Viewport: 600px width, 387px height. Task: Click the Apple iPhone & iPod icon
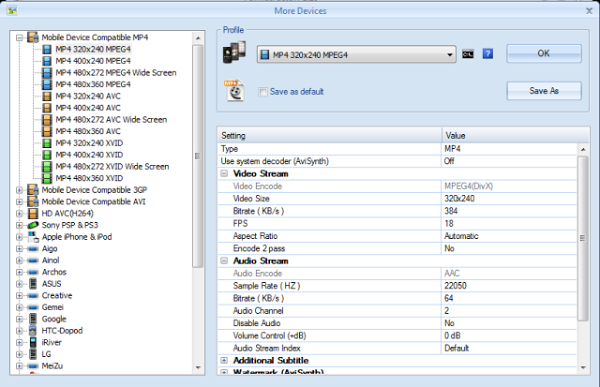33,237
